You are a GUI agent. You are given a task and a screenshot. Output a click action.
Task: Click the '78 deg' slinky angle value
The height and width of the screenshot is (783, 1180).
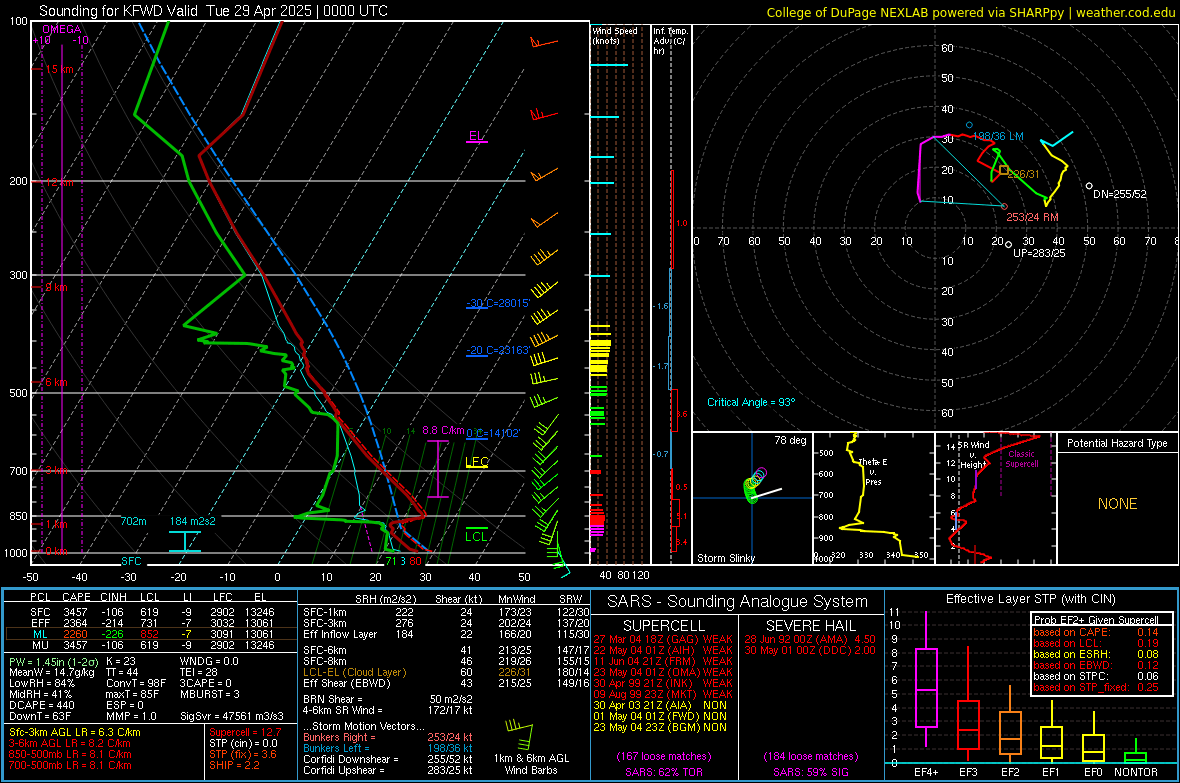point(790,440)
